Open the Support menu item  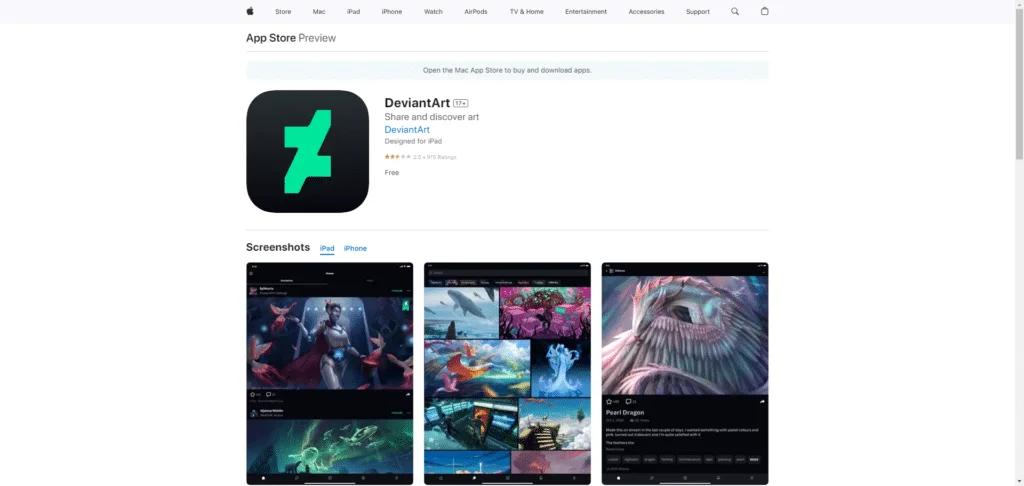(697, 12)
